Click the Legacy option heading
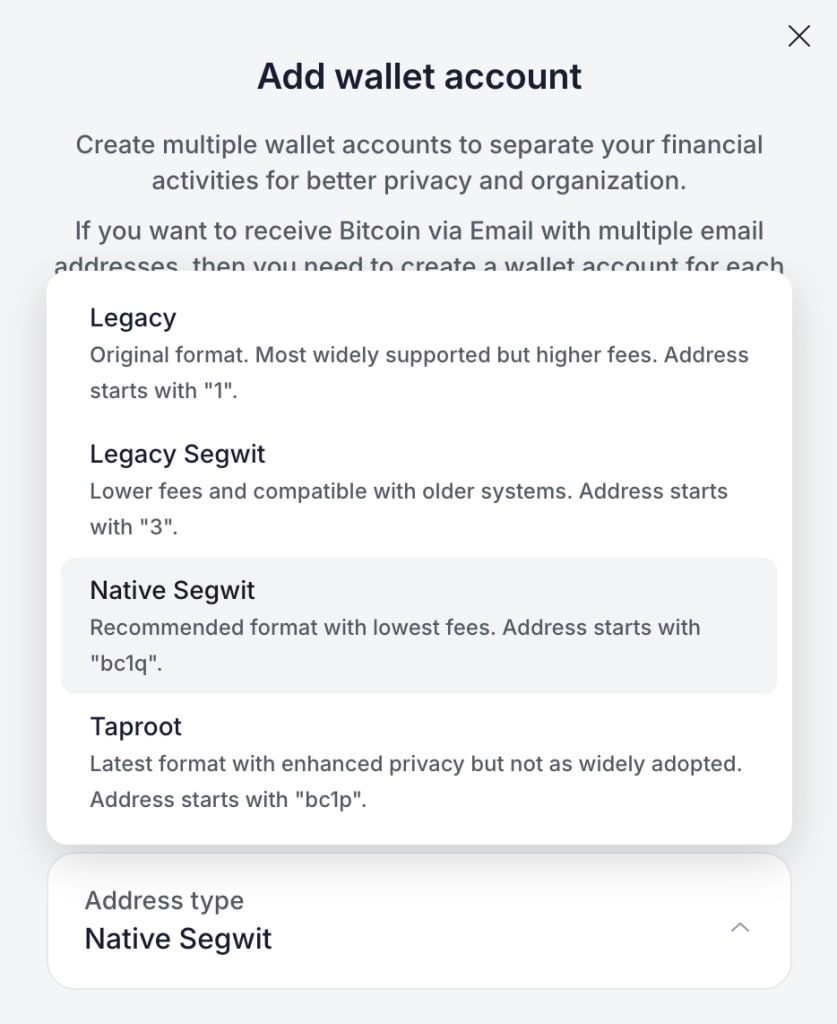Screen dimensions: 837x1024 point(132,318)
